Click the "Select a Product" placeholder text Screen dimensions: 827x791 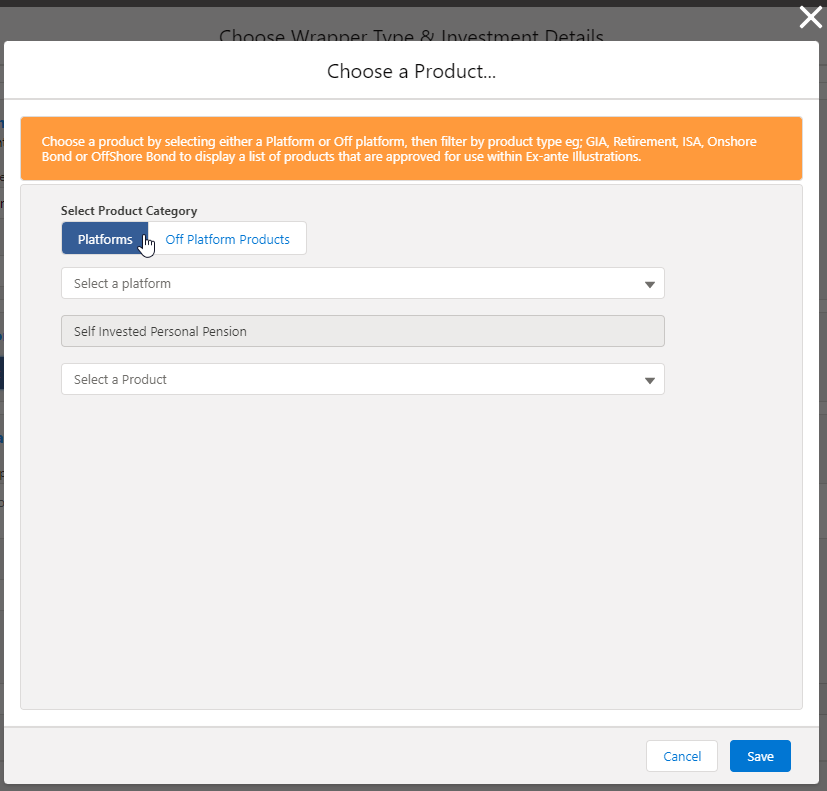(120, 379)
